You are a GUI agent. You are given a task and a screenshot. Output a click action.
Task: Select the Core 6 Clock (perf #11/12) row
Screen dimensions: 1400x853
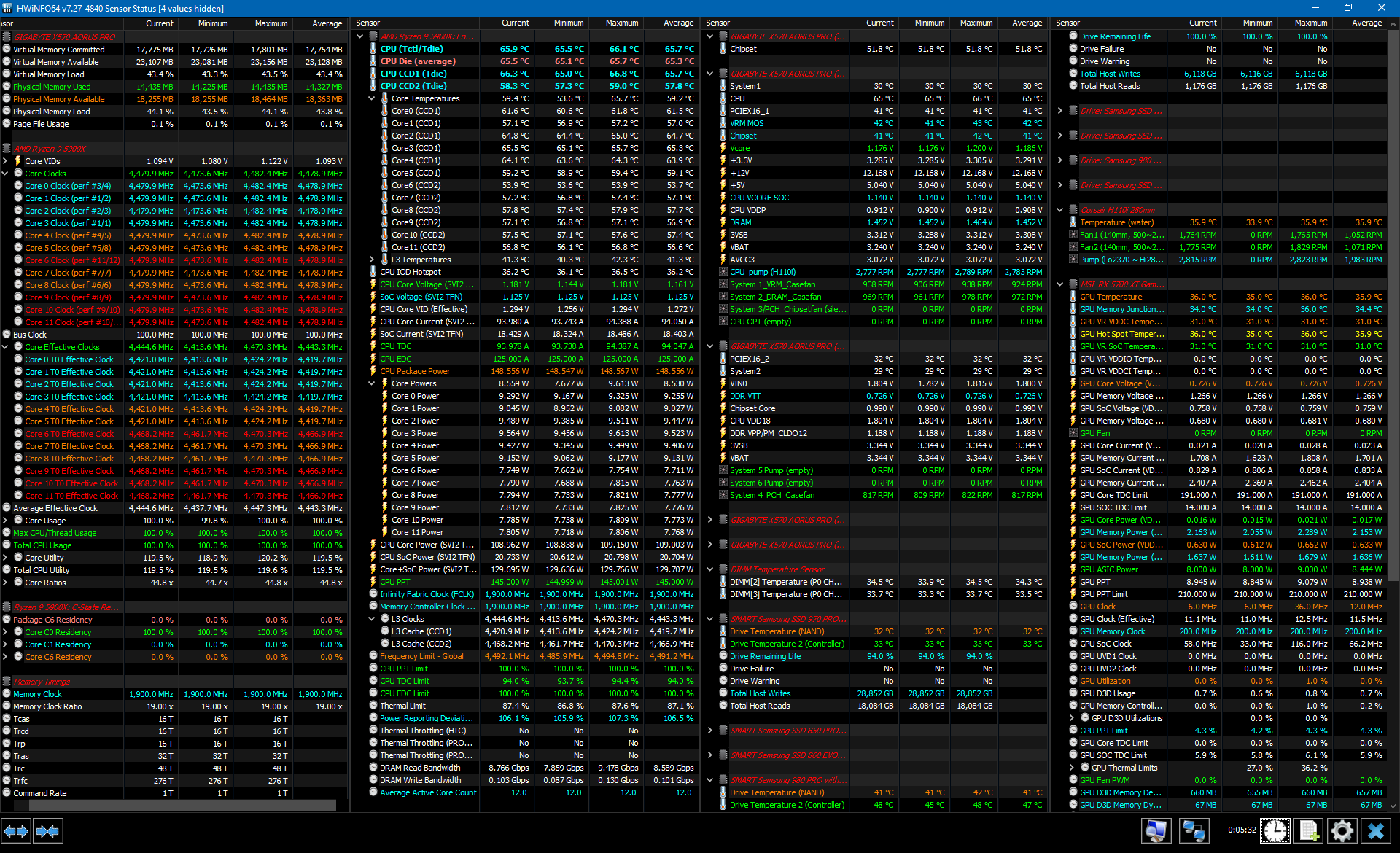(174, 260)
